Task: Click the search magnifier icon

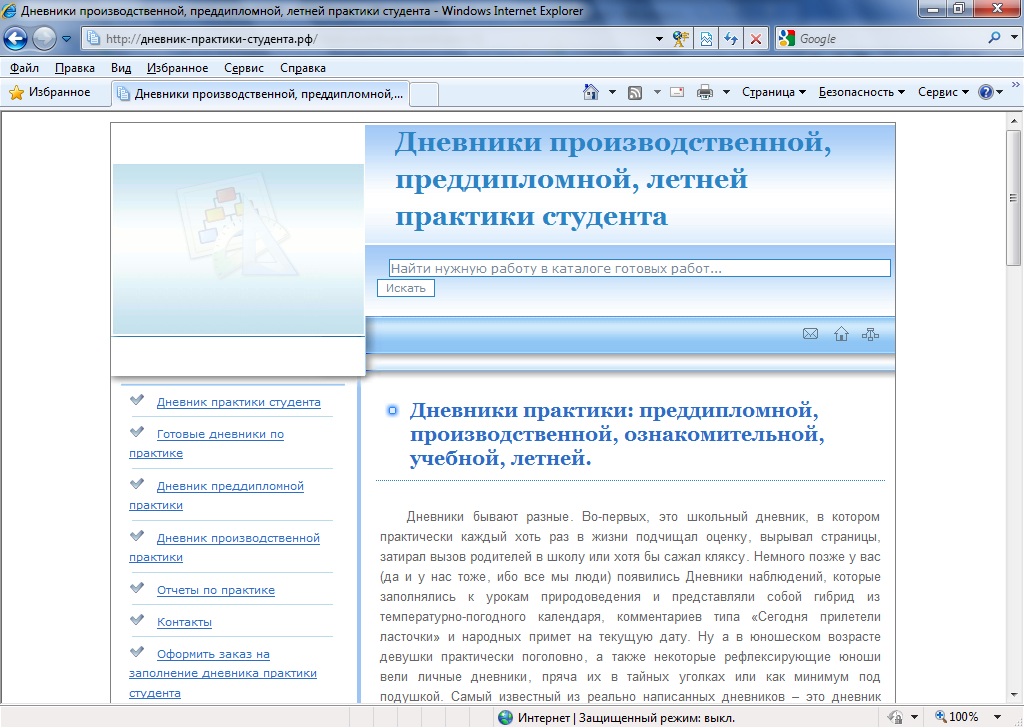Action: tap(994, 38)
